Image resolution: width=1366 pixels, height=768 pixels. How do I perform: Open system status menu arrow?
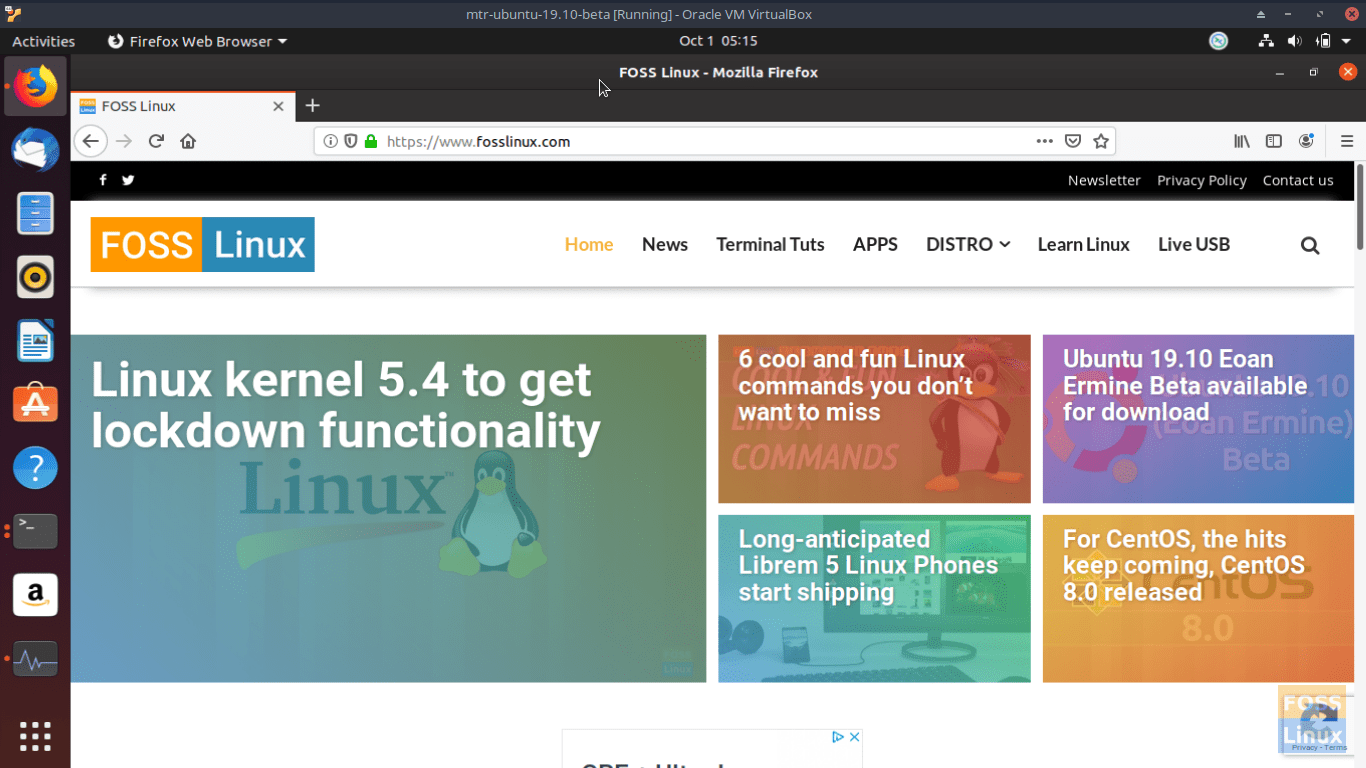1346,41
